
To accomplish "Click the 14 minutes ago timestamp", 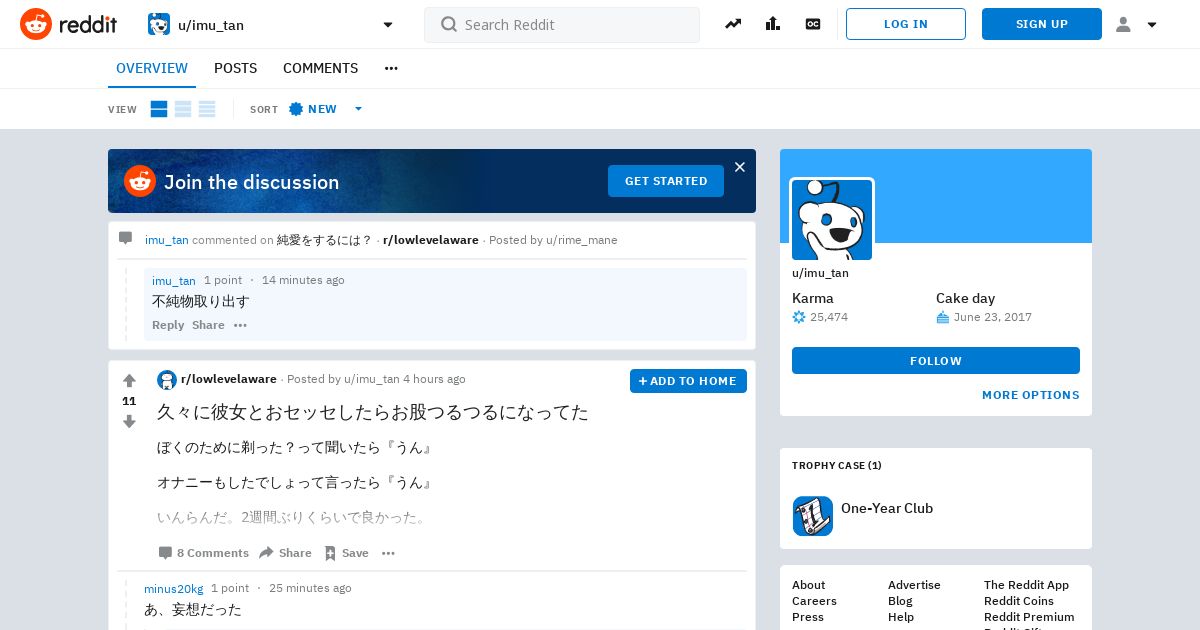I will [x=303, y=280].
